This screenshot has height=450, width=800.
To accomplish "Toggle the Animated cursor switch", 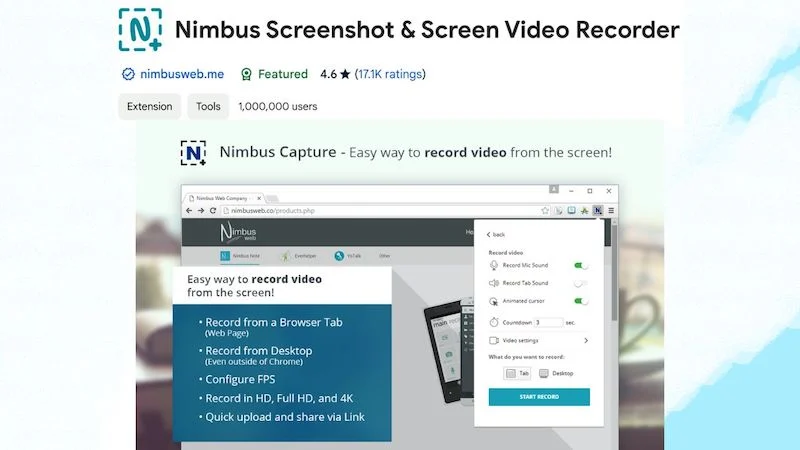I will [581, 301].
